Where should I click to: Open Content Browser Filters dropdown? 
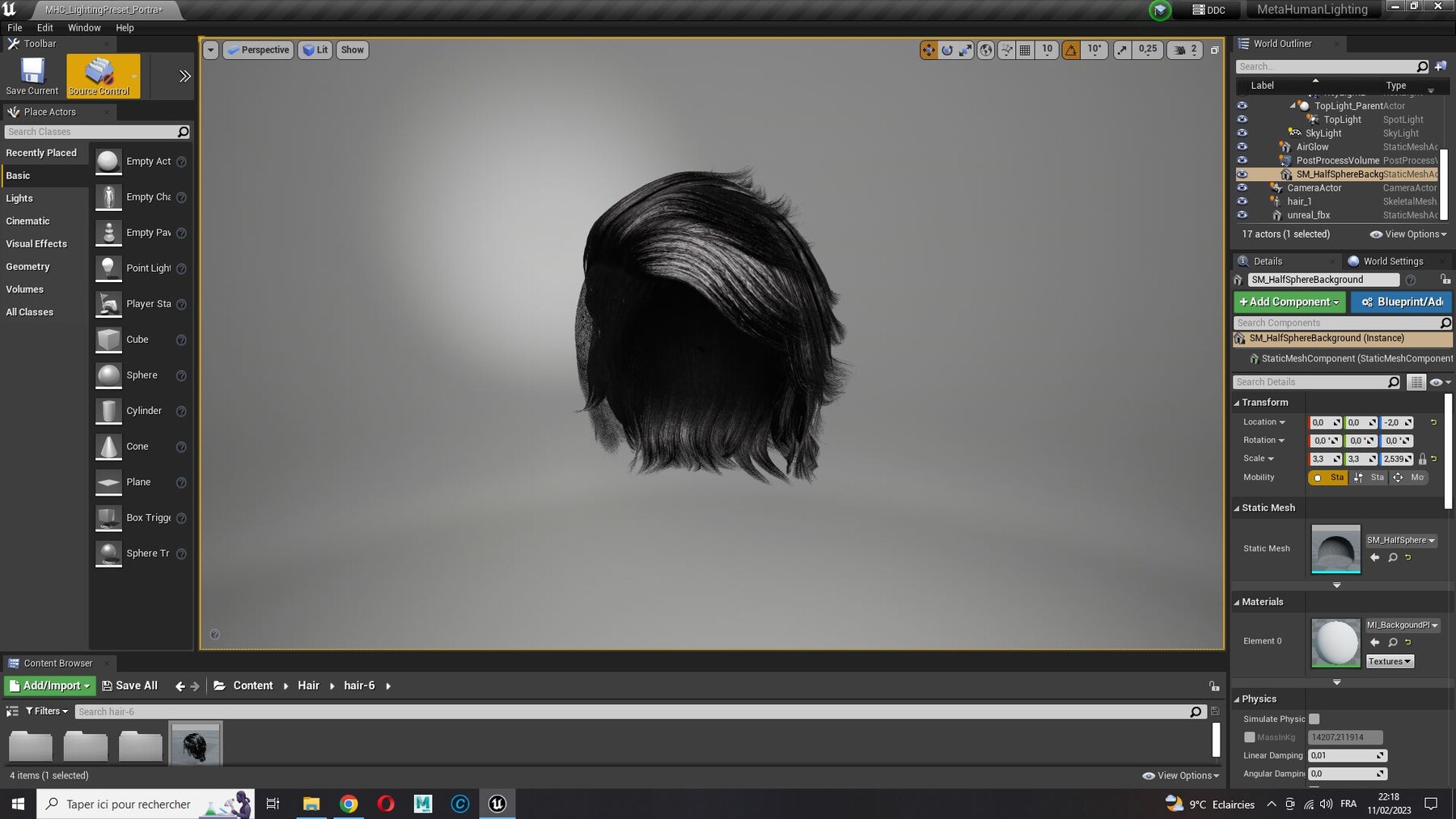point(47,711)
